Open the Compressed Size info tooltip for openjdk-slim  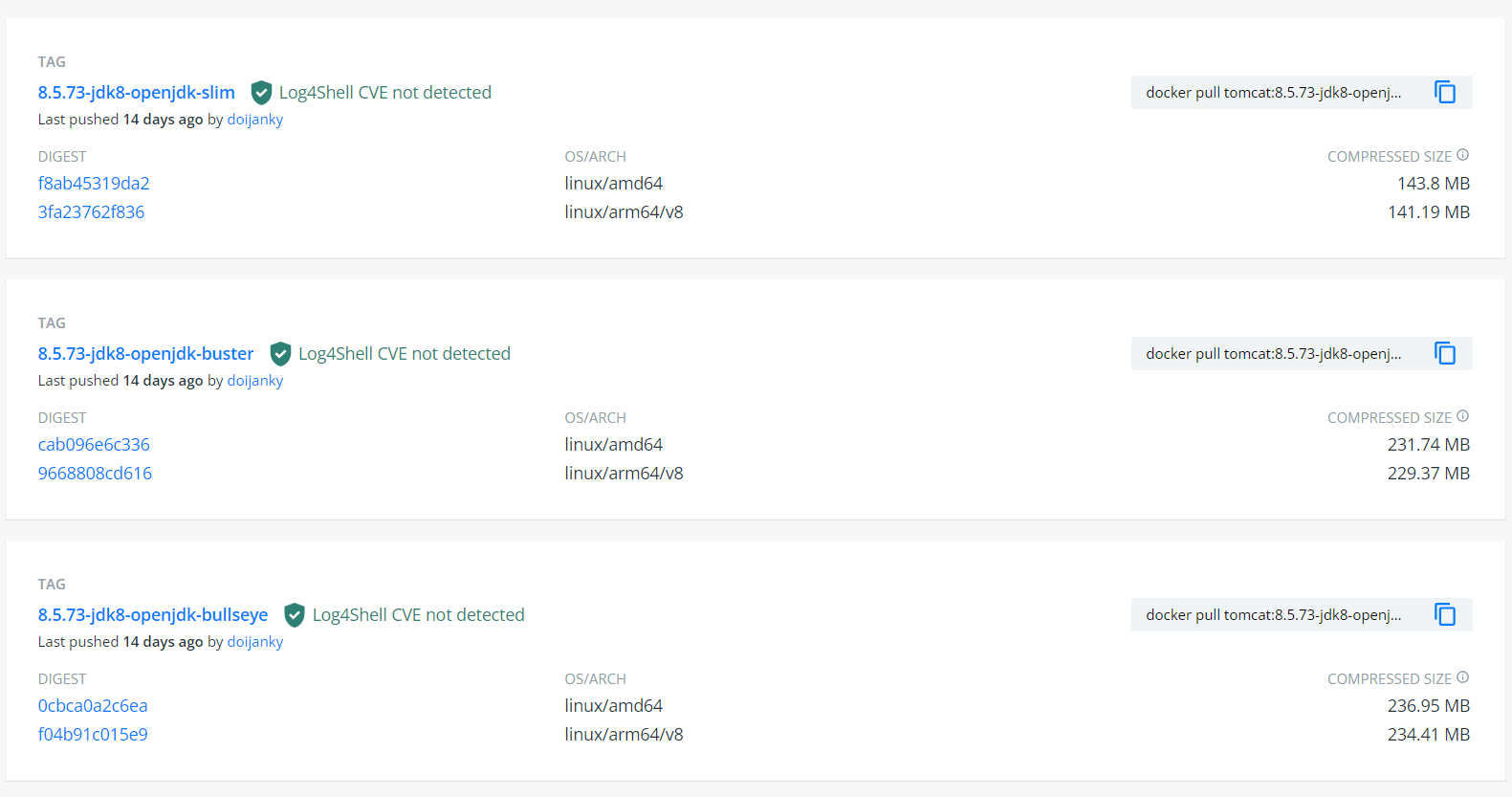click(x=1463, y=155)
